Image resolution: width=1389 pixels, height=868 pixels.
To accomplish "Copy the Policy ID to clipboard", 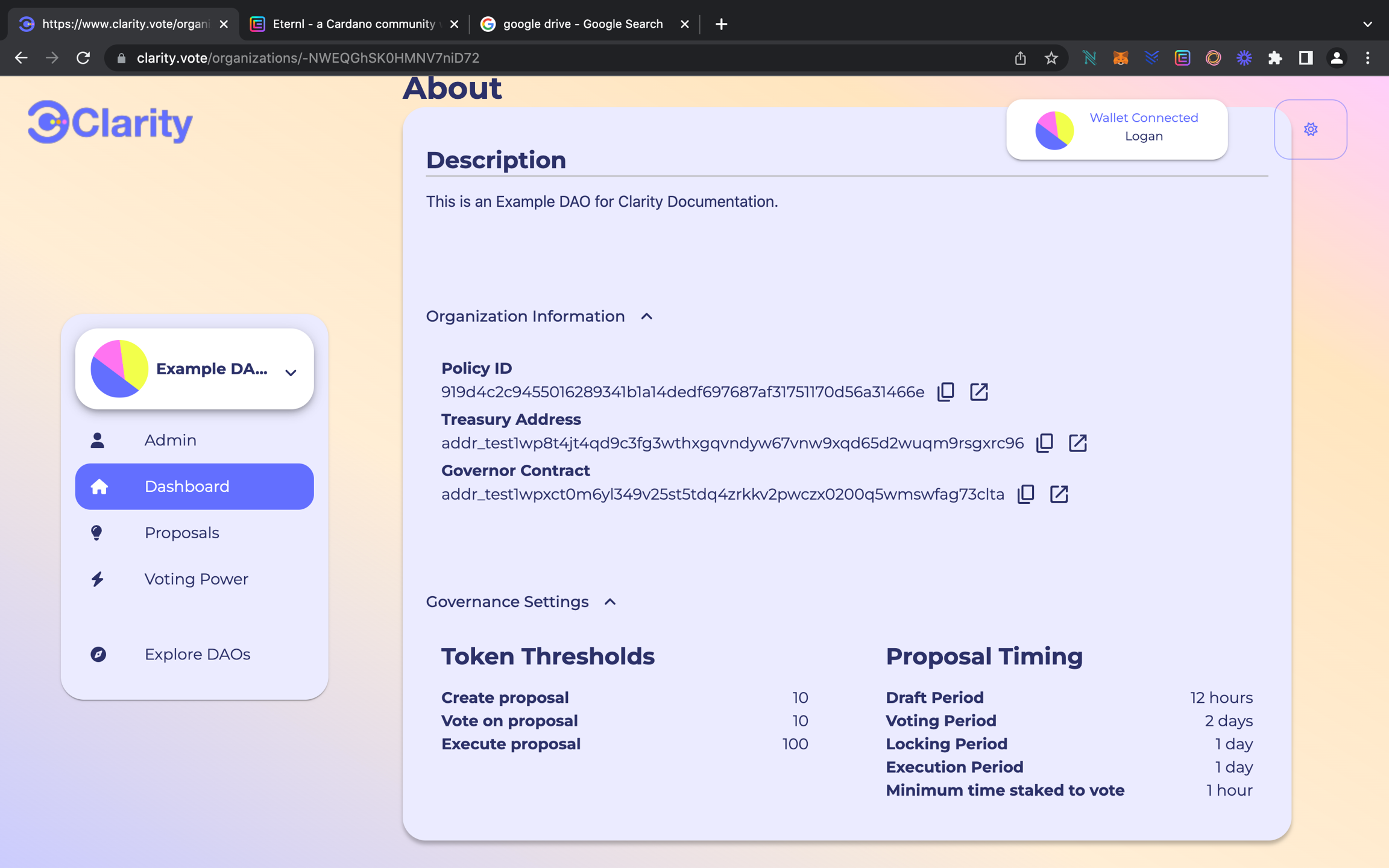I will (x=945, y=392).
